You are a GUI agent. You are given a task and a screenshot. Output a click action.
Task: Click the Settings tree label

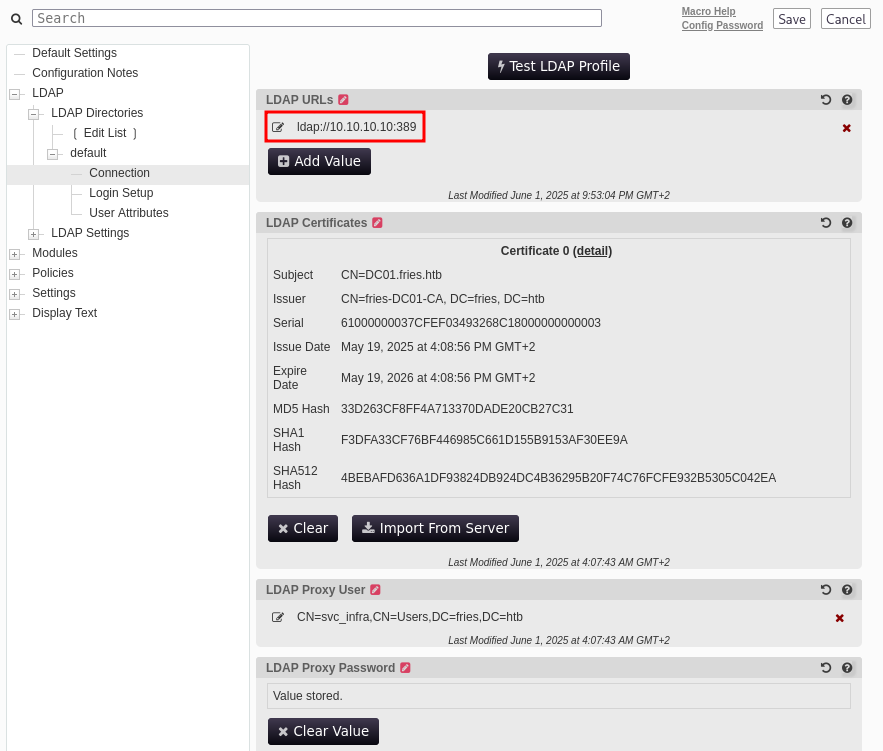point(53,293)
